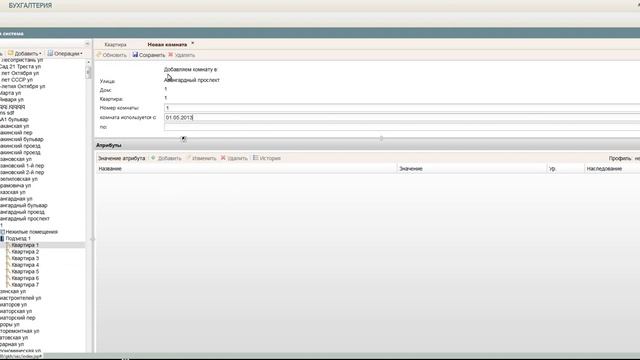The width and height of the screenshot is (640, 360).
Task: Click the Ур. column header
Action: click(x=566, y=169)
